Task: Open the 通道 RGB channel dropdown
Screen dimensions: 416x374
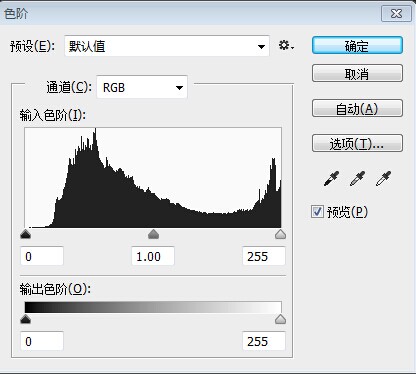Action: (142, 87)
